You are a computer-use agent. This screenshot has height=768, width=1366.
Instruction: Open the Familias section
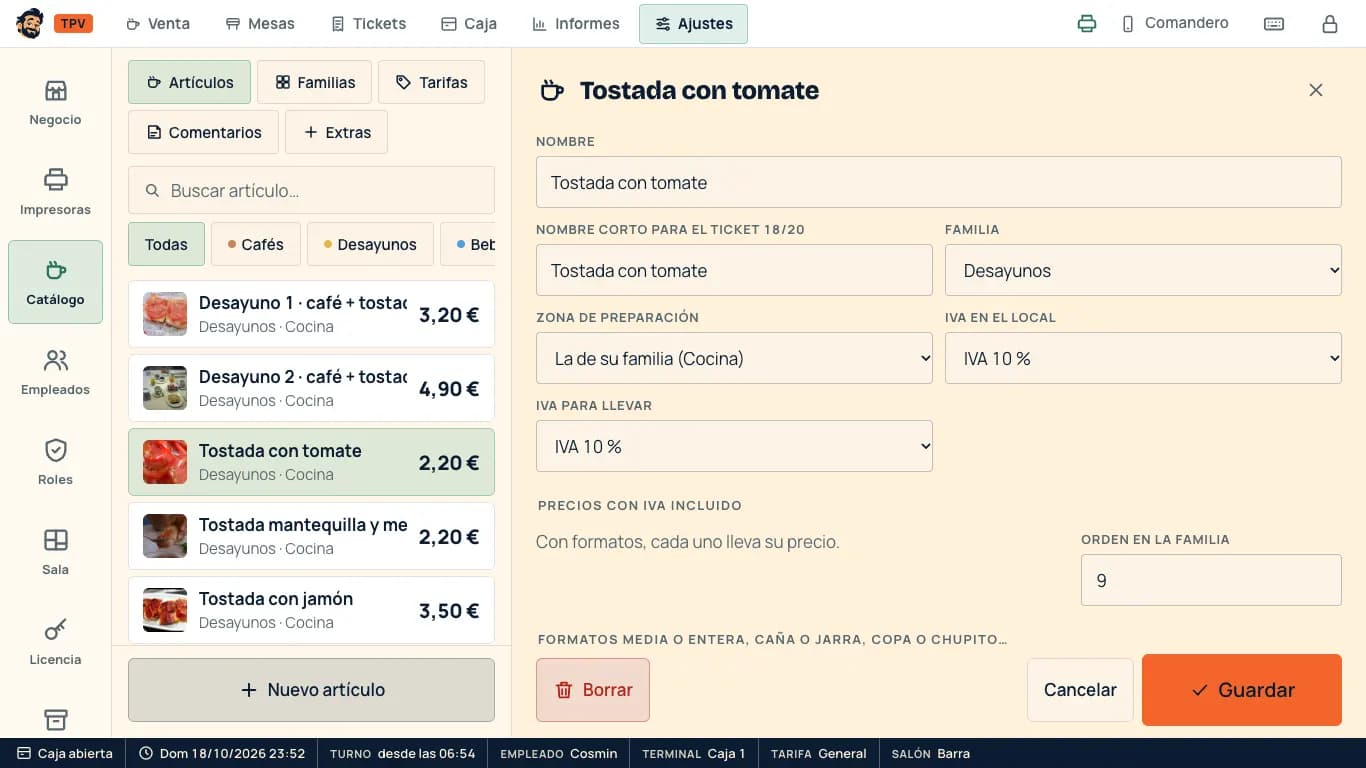pyautogui.click(x=314, y=82)
